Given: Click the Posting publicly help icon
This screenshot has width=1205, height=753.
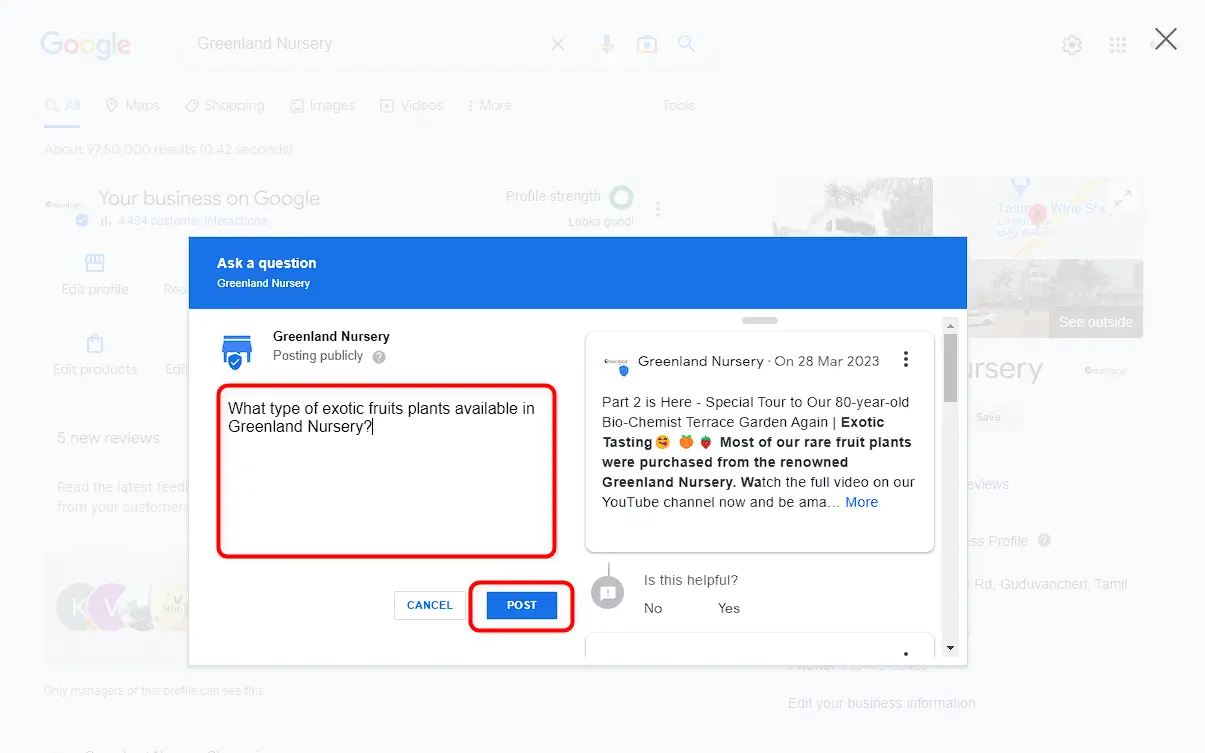Looking at the screenshot, I should pyautogui.click(x=379, y=356).
